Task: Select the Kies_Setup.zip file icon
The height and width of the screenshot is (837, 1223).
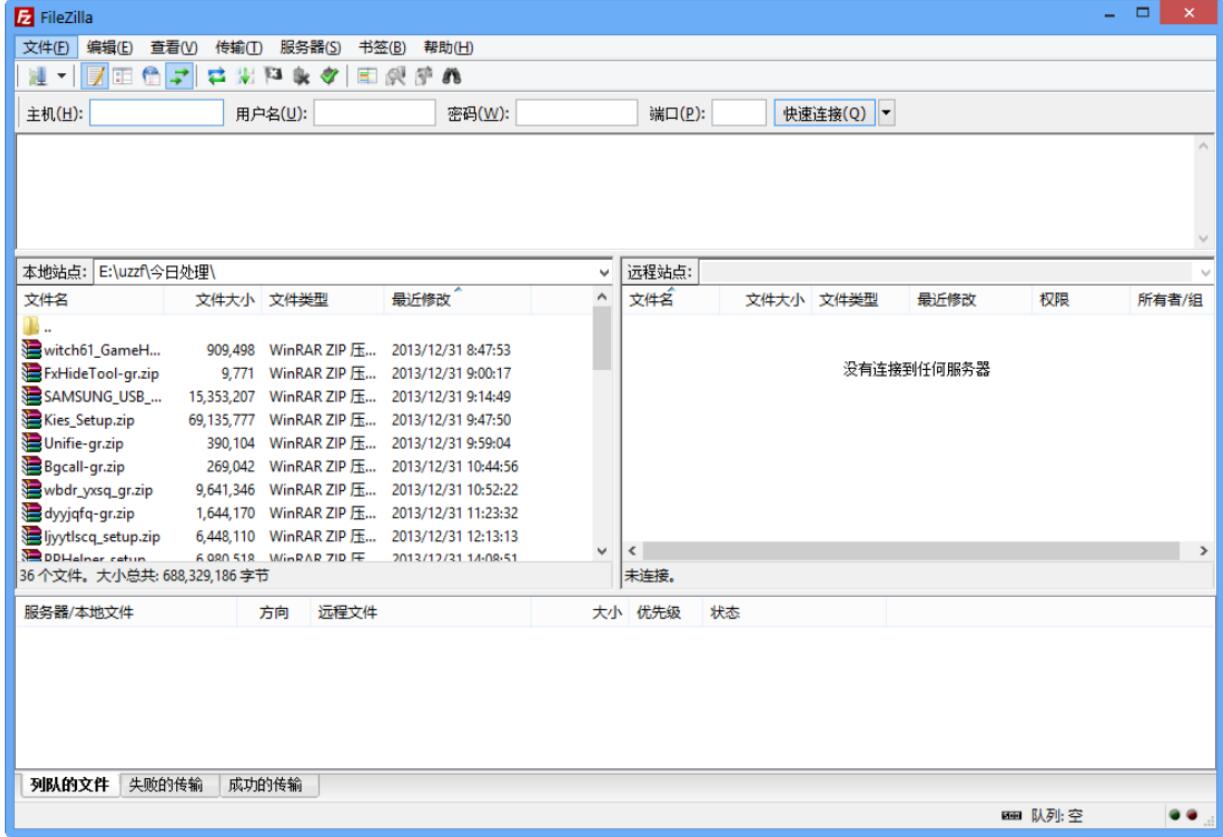Action: (31, 419)
